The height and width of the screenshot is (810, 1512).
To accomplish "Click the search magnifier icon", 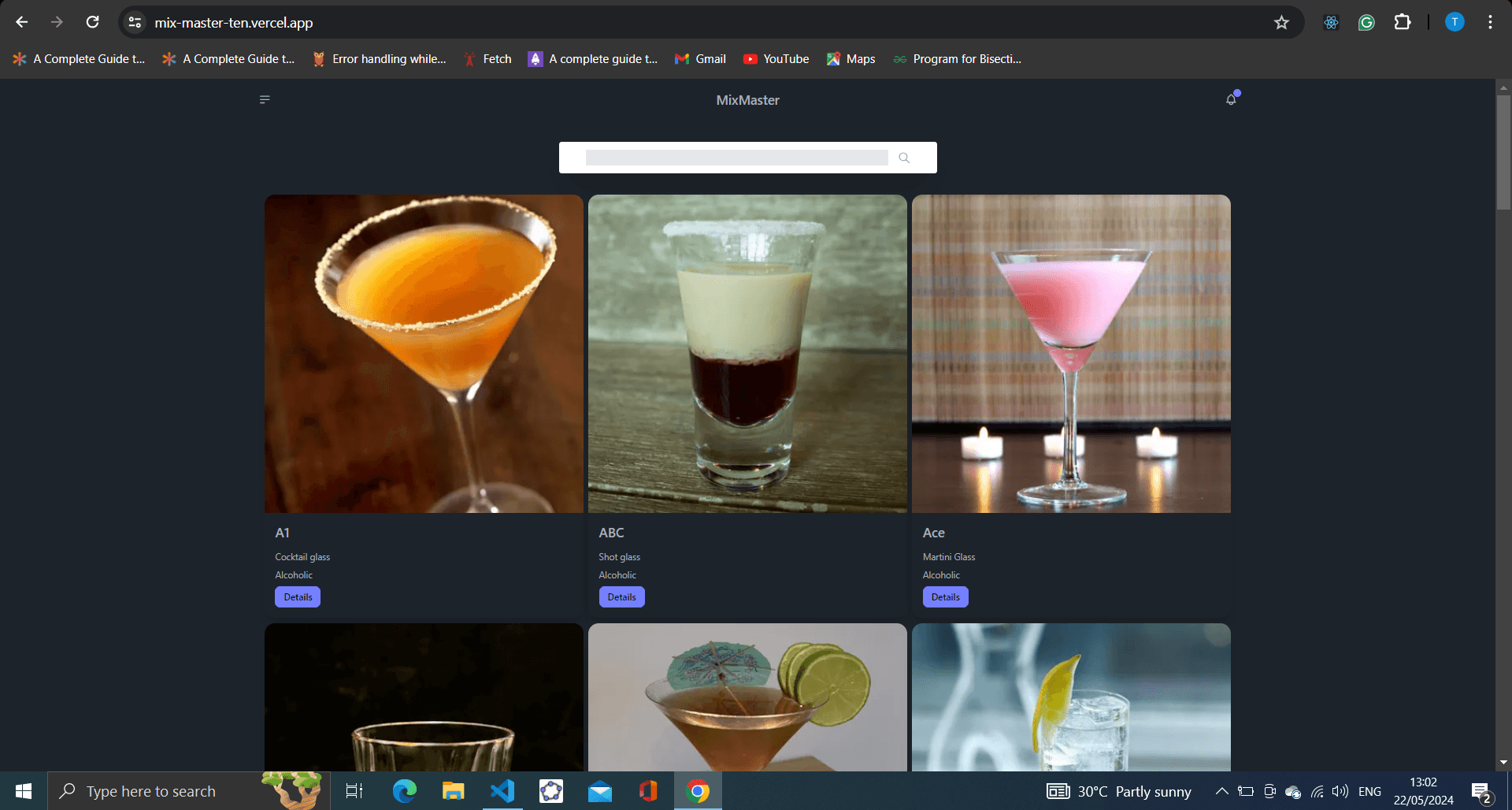I will 904,158.
